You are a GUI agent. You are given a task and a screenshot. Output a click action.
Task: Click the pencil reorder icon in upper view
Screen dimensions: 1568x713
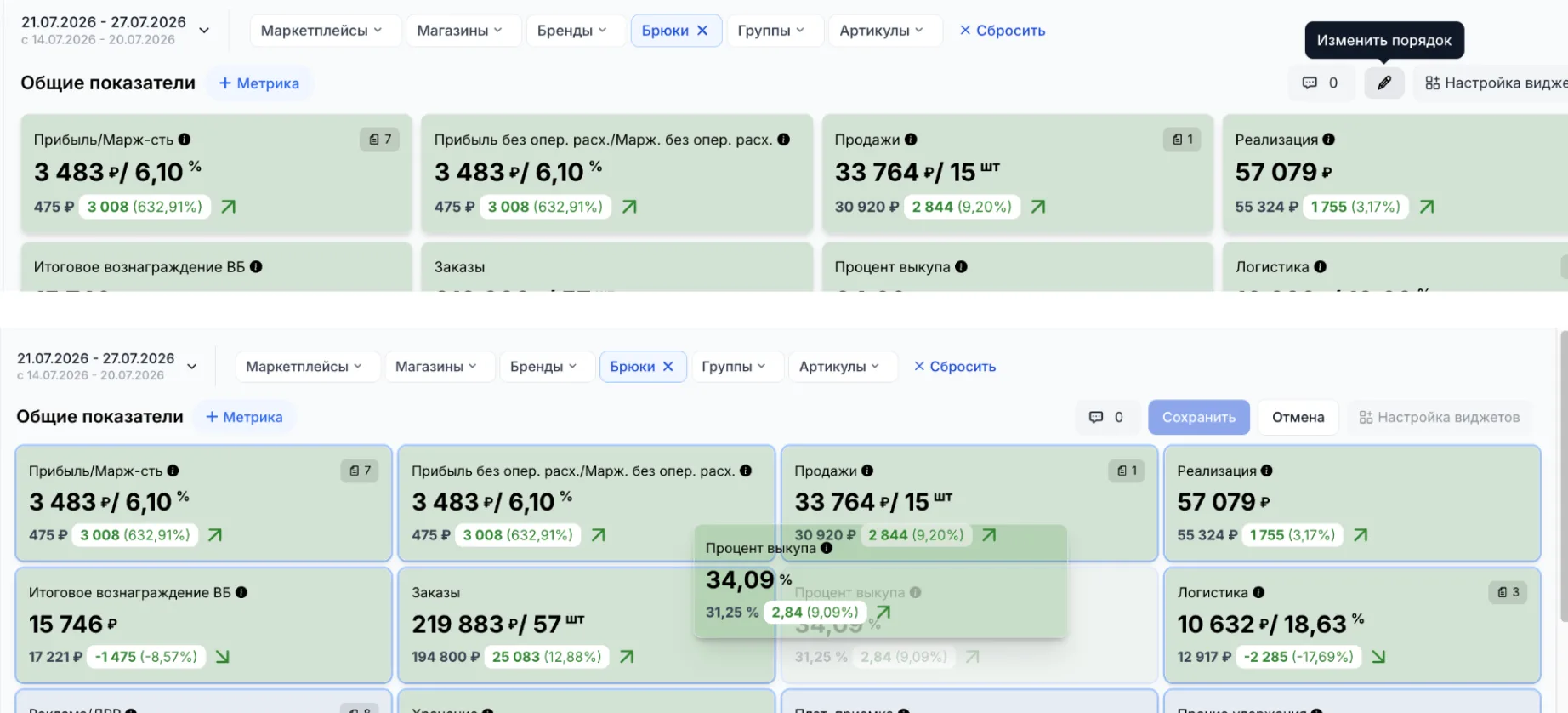(x=1384, y=83)
